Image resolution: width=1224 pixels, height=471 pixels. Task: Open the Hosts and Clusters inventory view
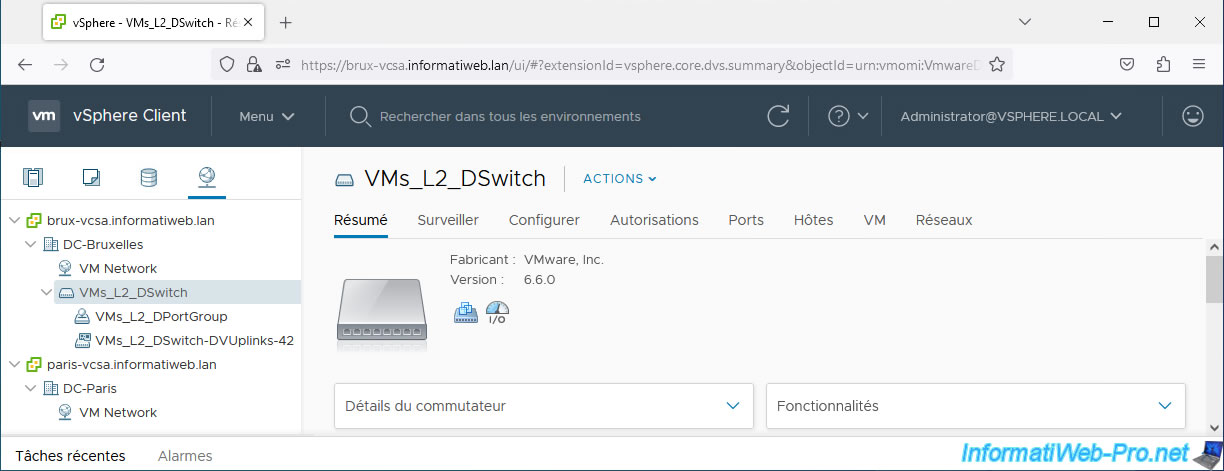[x=33, y=178]
